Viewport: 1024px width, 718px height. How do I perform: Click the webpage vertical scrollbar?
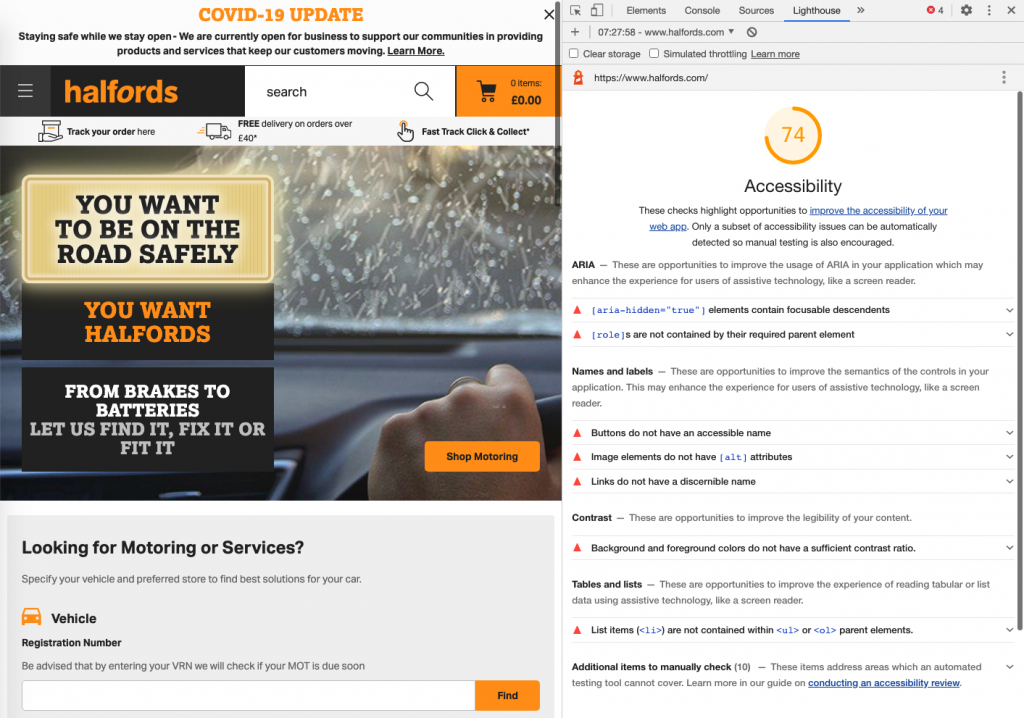[558, 105]
